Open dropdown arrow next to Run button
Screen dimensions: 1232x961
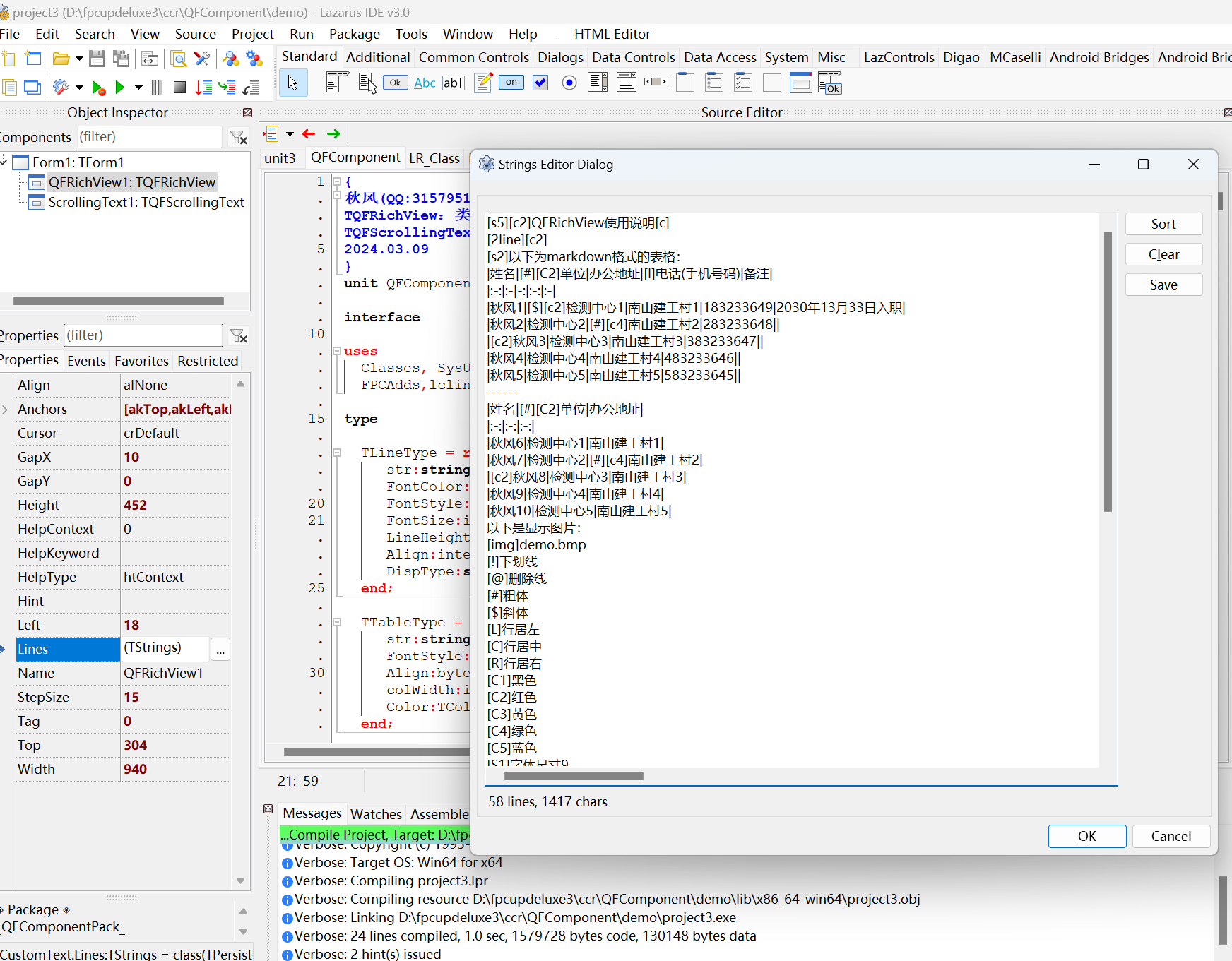(138, 88)
